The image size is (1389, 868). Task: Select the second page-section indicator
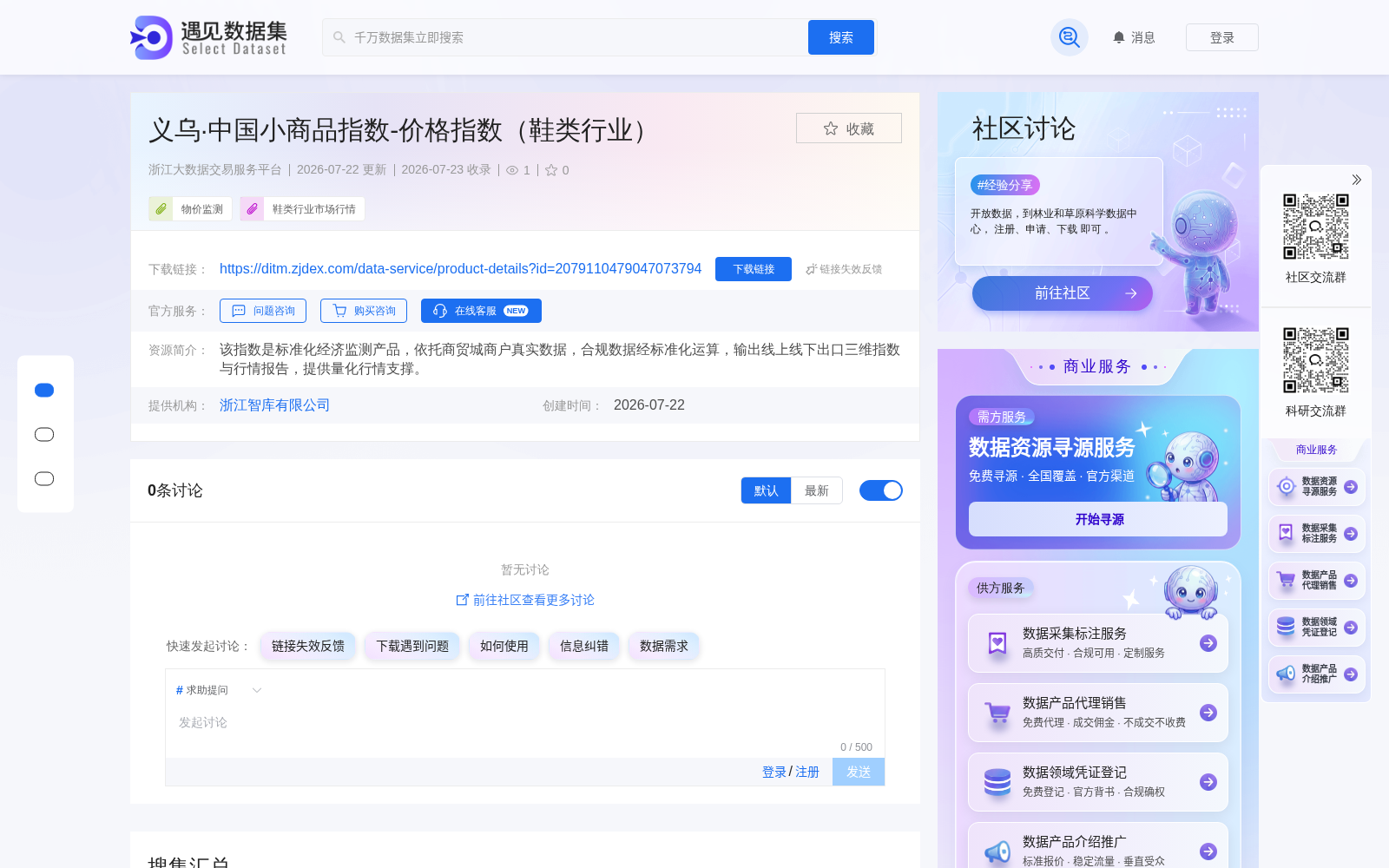click(x=44, y=434)
